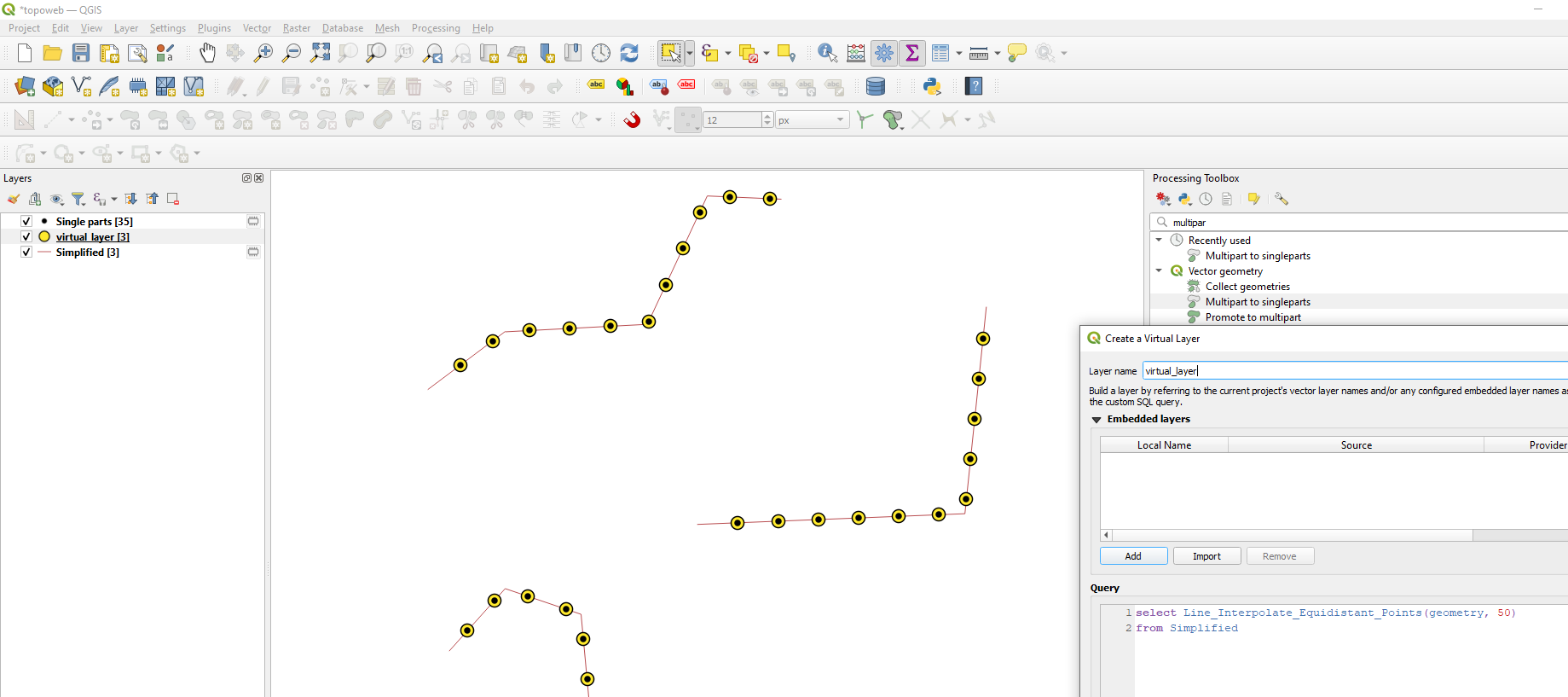Screen dimensions: 1568x697
Task: Open layer styling panel paintbrush icon
Action: [x=14, y=199]
